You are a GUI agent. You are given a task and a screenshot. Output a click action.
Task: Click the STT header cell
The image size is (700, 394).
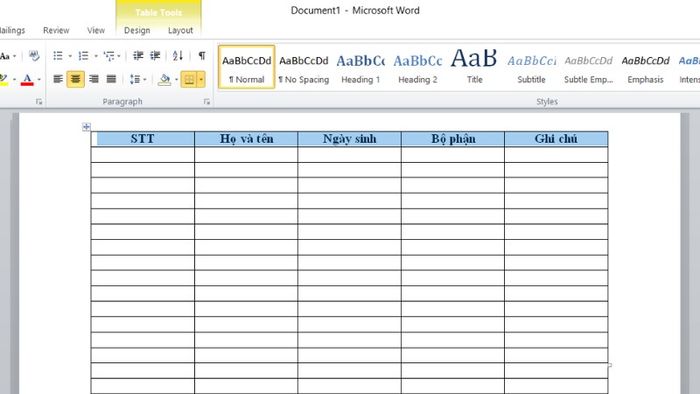(x=143, y=139)
